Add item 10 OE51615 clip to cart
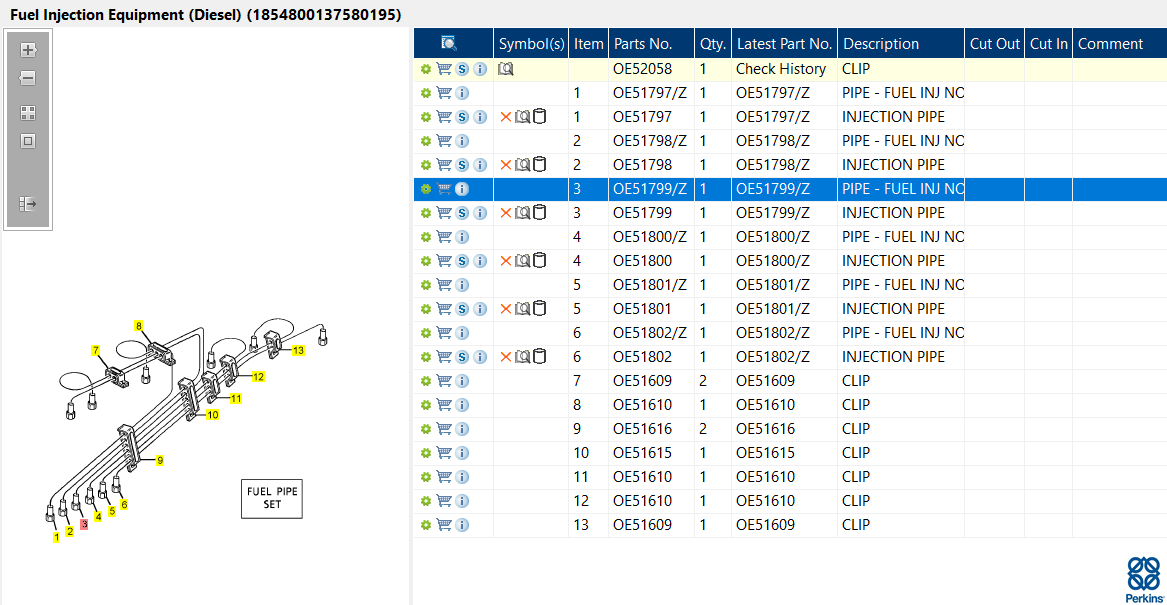This screenshot has height=605, width=1167. tap(444, 453)
